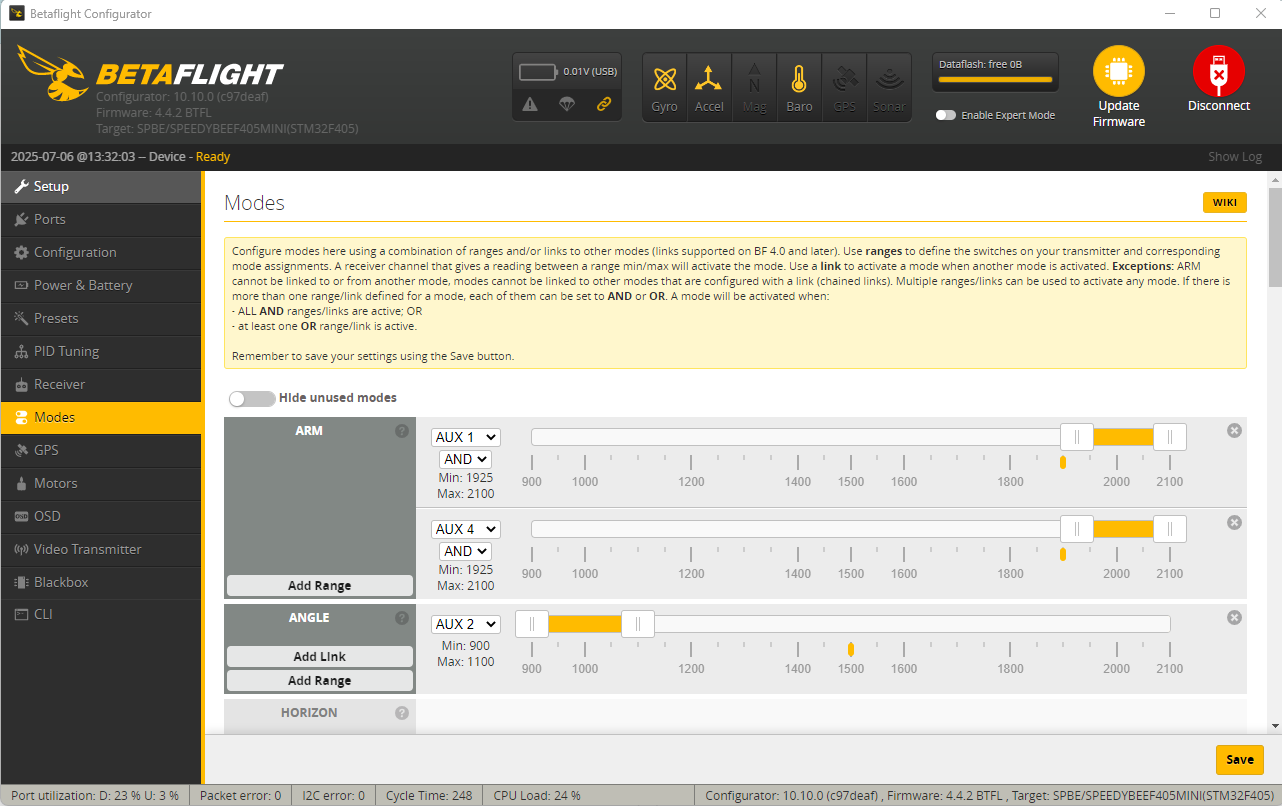Click the Baro sensor icon
1282x806 pixels.
tap(799, 88)
